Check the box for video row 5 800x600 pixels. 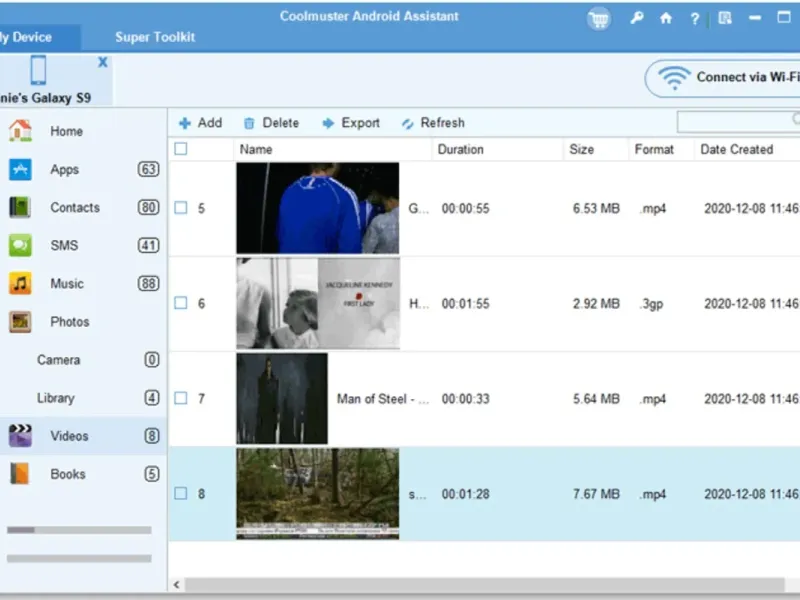point(181,208)
